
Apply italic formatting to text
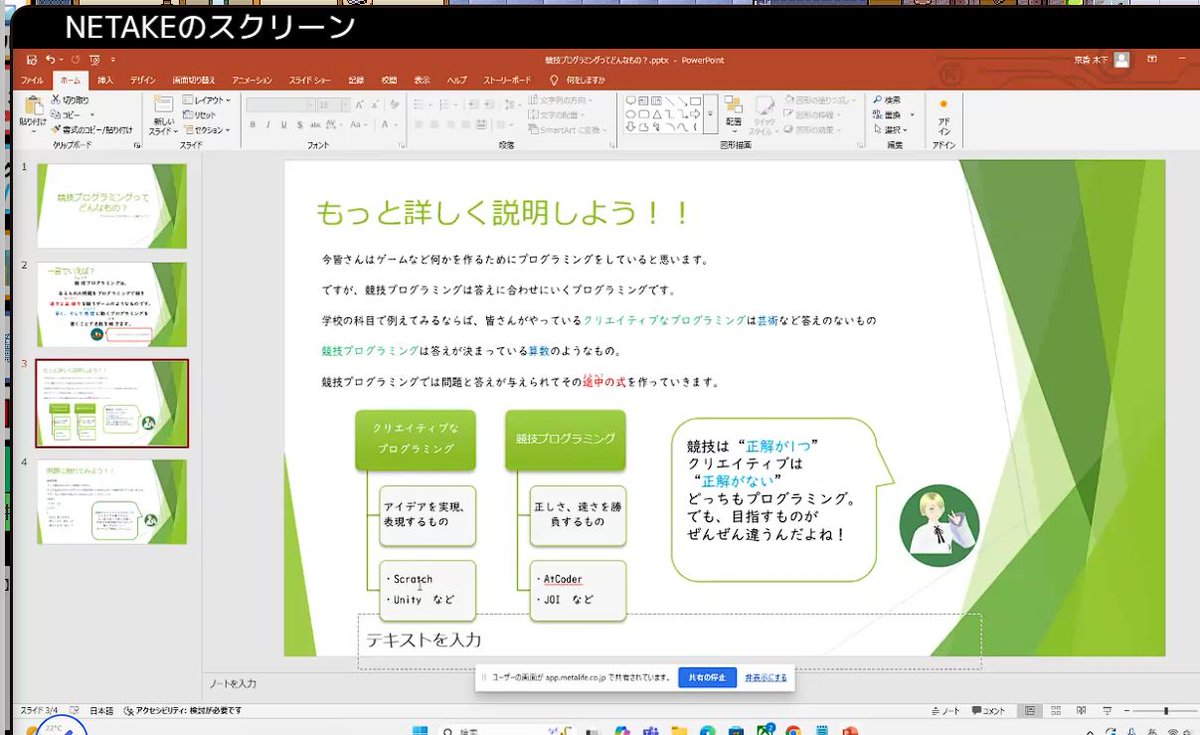(x=268, y=124)
